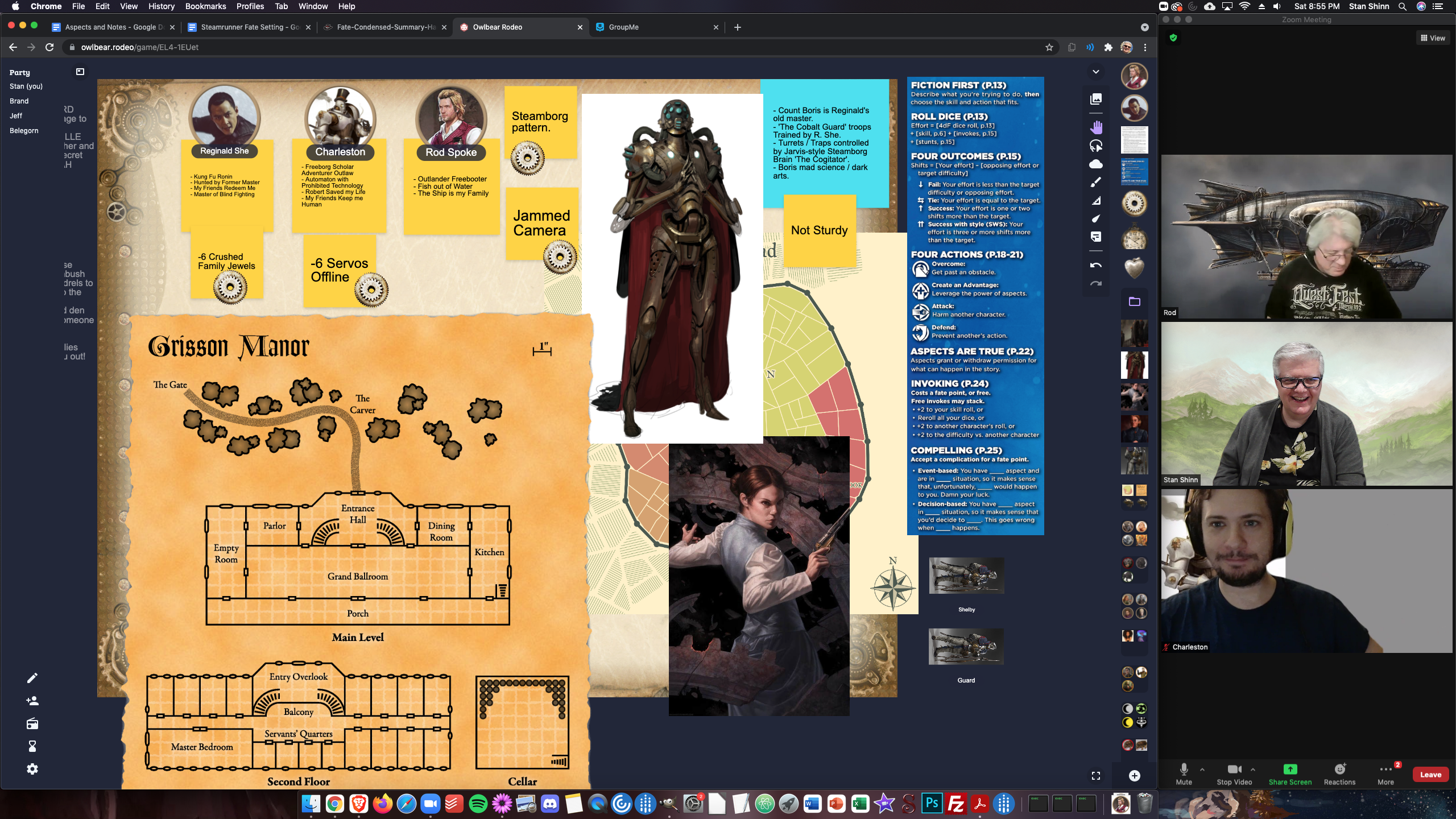The height and width of the screenshot is (819, 1456).
Task: Open the Select Map images icon
Action: pyautogui.click(x=1095, y=99)
